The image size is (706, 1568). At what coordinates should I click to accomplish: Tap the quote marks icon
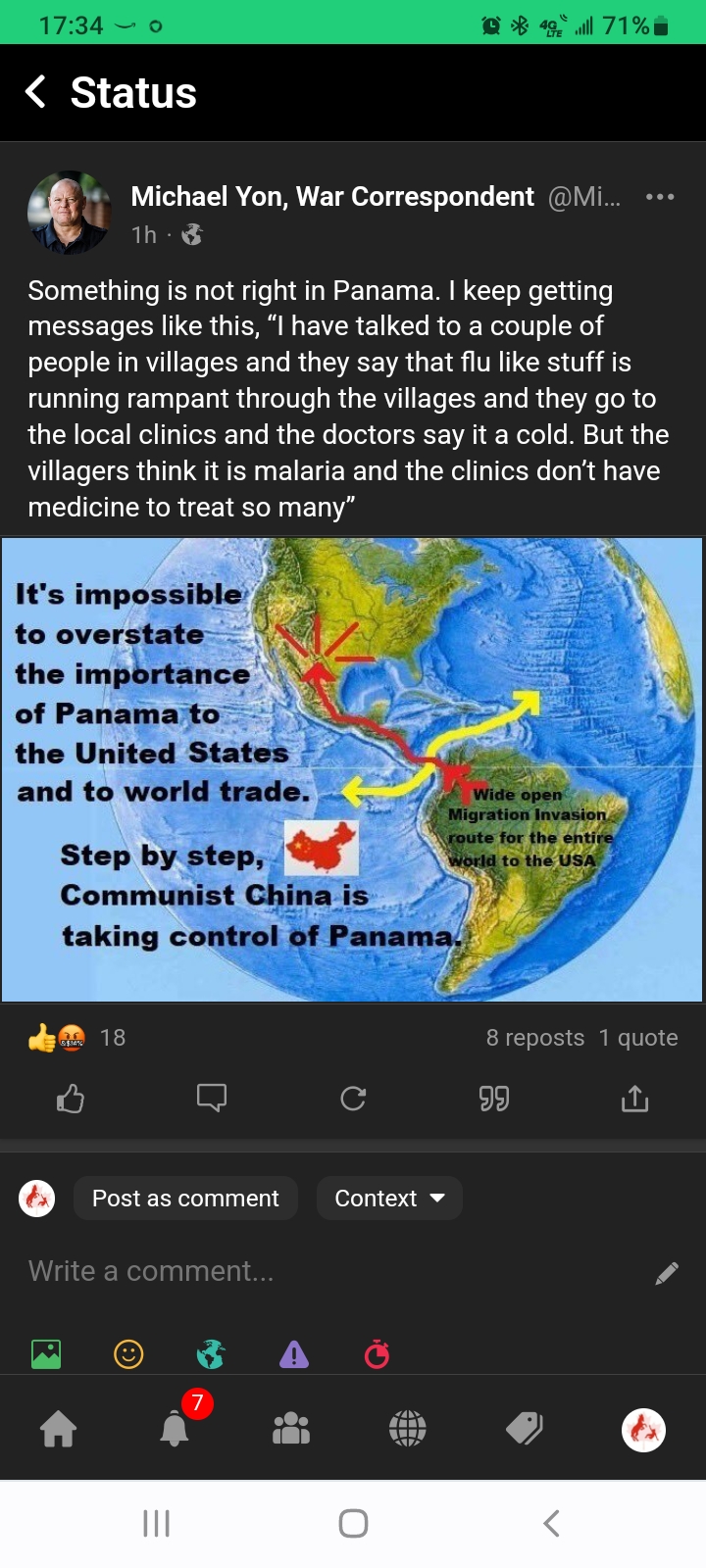[x=494, y=1099]
